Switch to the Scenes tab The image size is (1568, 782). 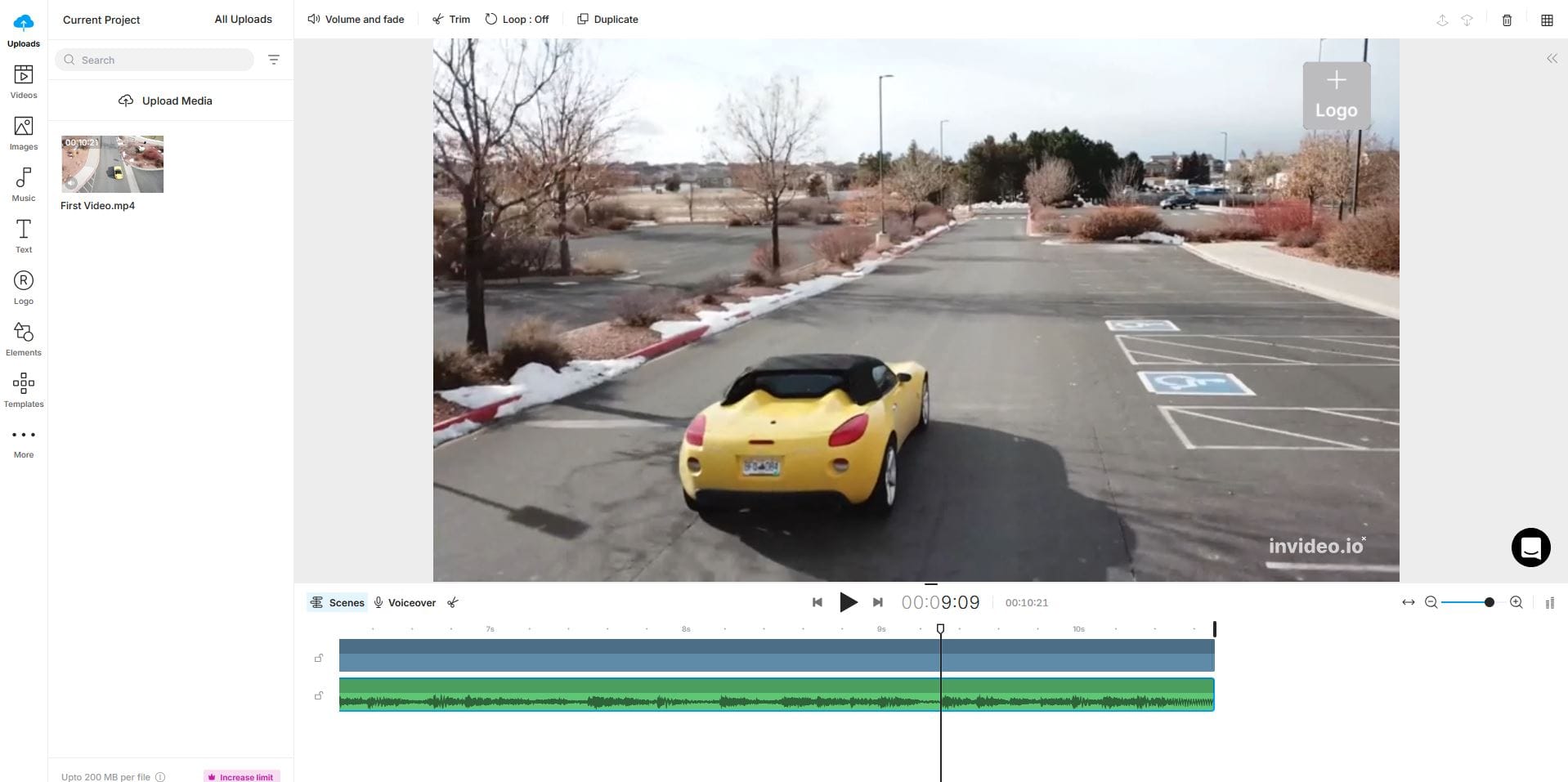pos(337,602)
